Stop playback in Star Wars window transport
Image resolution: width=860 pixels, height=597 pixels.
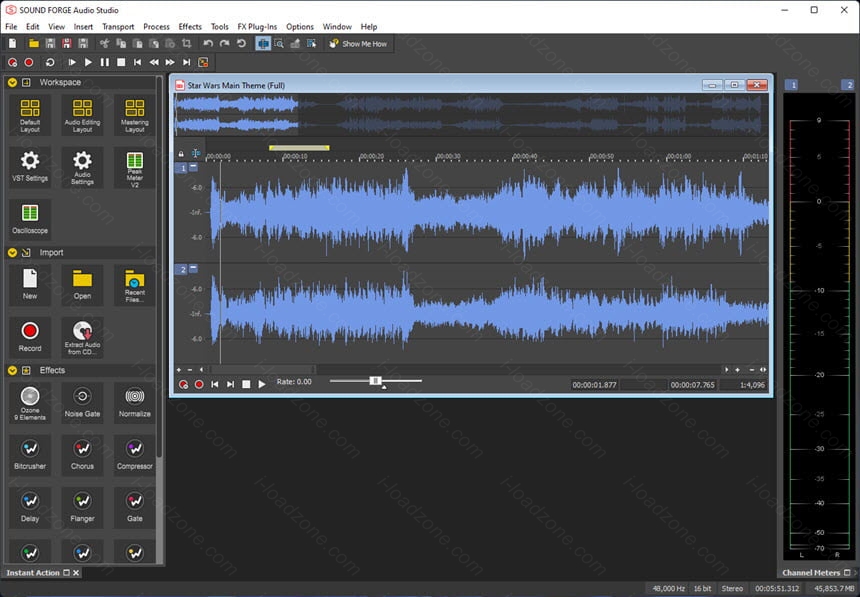pyautogui.click(x=246, y=384)
